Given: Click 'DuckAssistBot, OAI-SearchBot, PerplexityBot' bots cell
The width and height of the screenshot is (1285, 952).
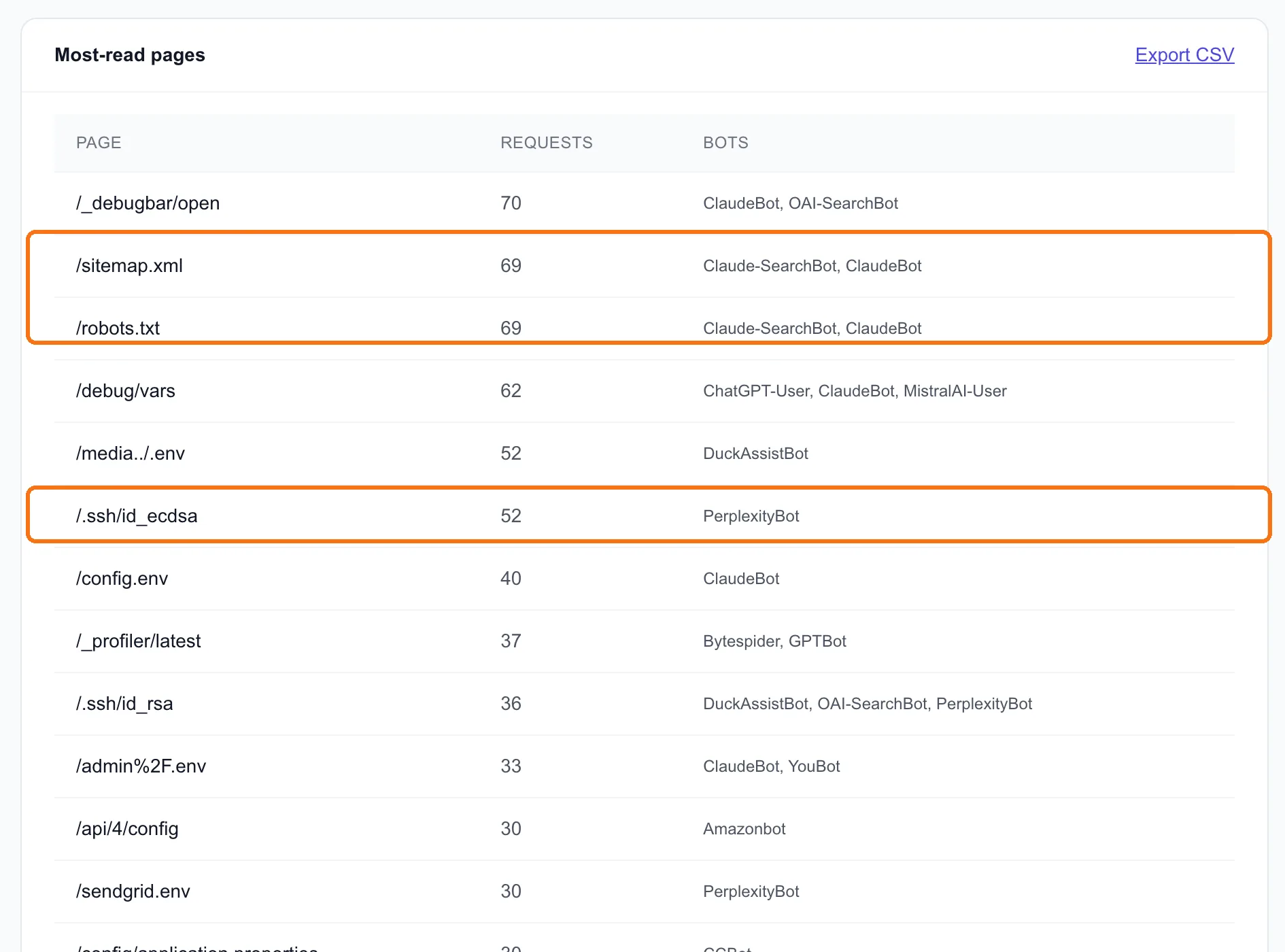Looking at the screenshot, I should pos(868,704).
